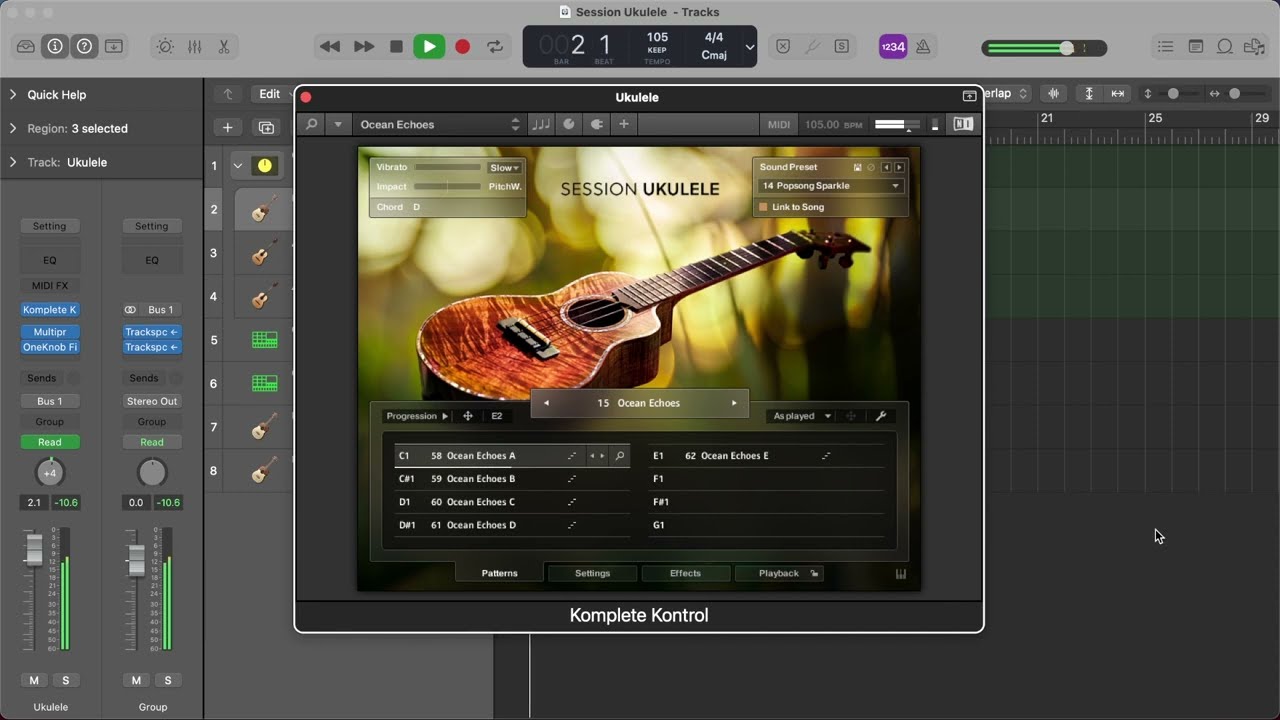Click the wrench icon in Patterns panel

click(881, 416)
